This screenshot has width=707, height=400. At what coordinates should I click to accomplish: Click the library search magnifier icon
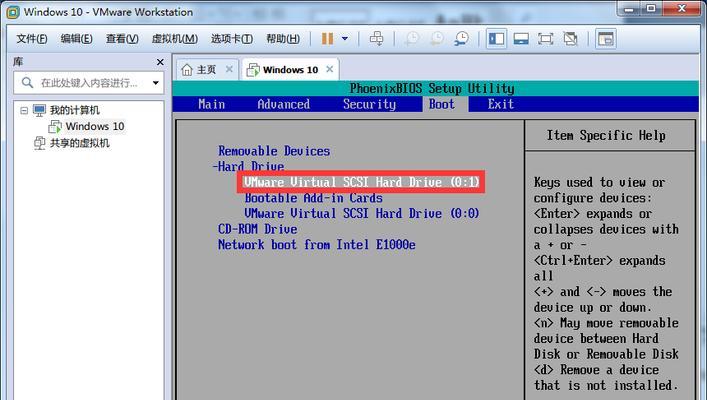coord(27,83)
